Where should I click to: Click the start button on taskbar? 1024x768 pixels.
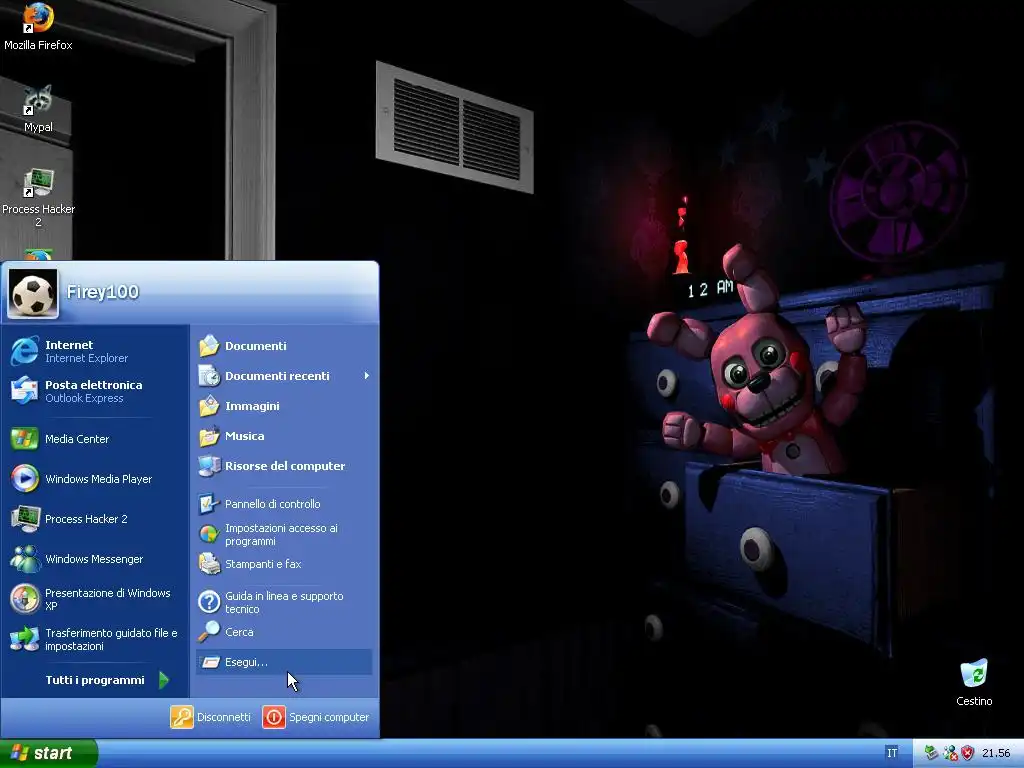tap(48, 753)
